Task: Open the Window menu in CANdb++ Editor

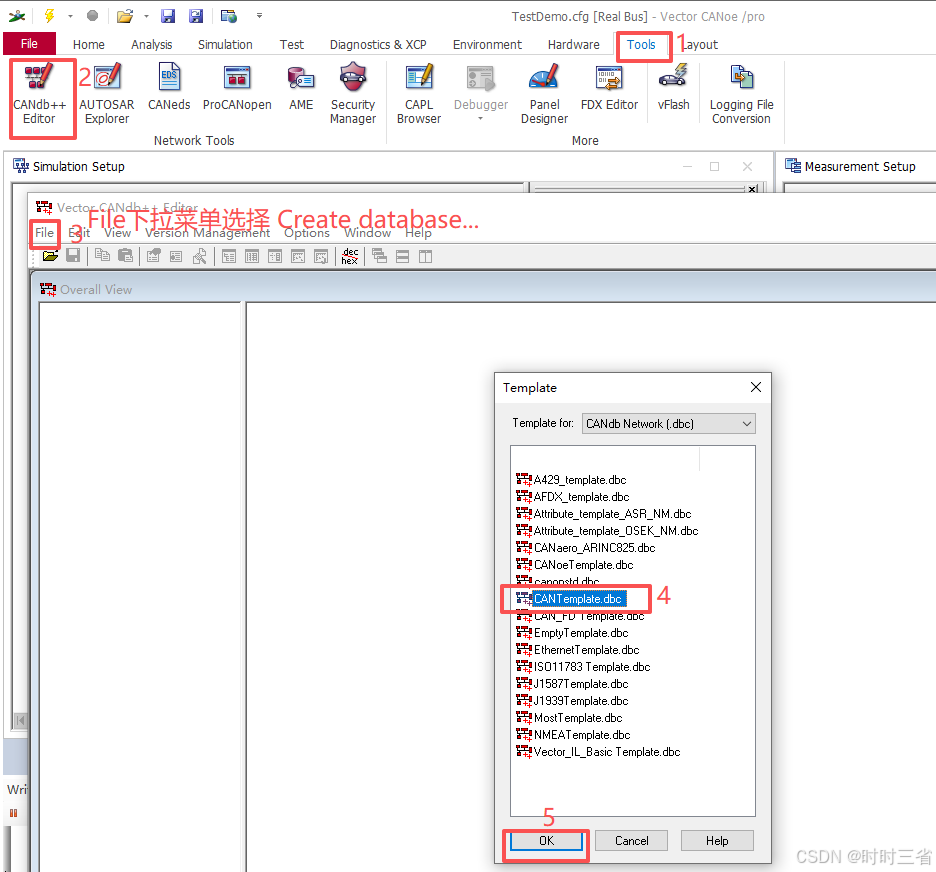Action: 368,233
